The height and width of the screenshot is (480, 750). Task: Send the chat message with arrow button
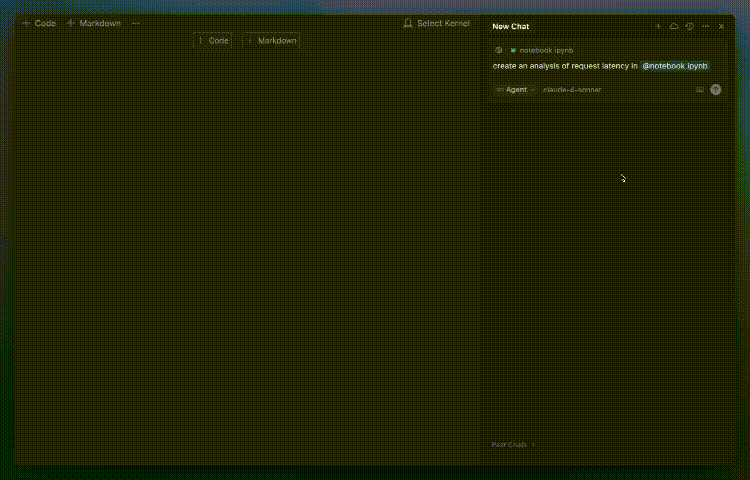click(x=716, y=90)
